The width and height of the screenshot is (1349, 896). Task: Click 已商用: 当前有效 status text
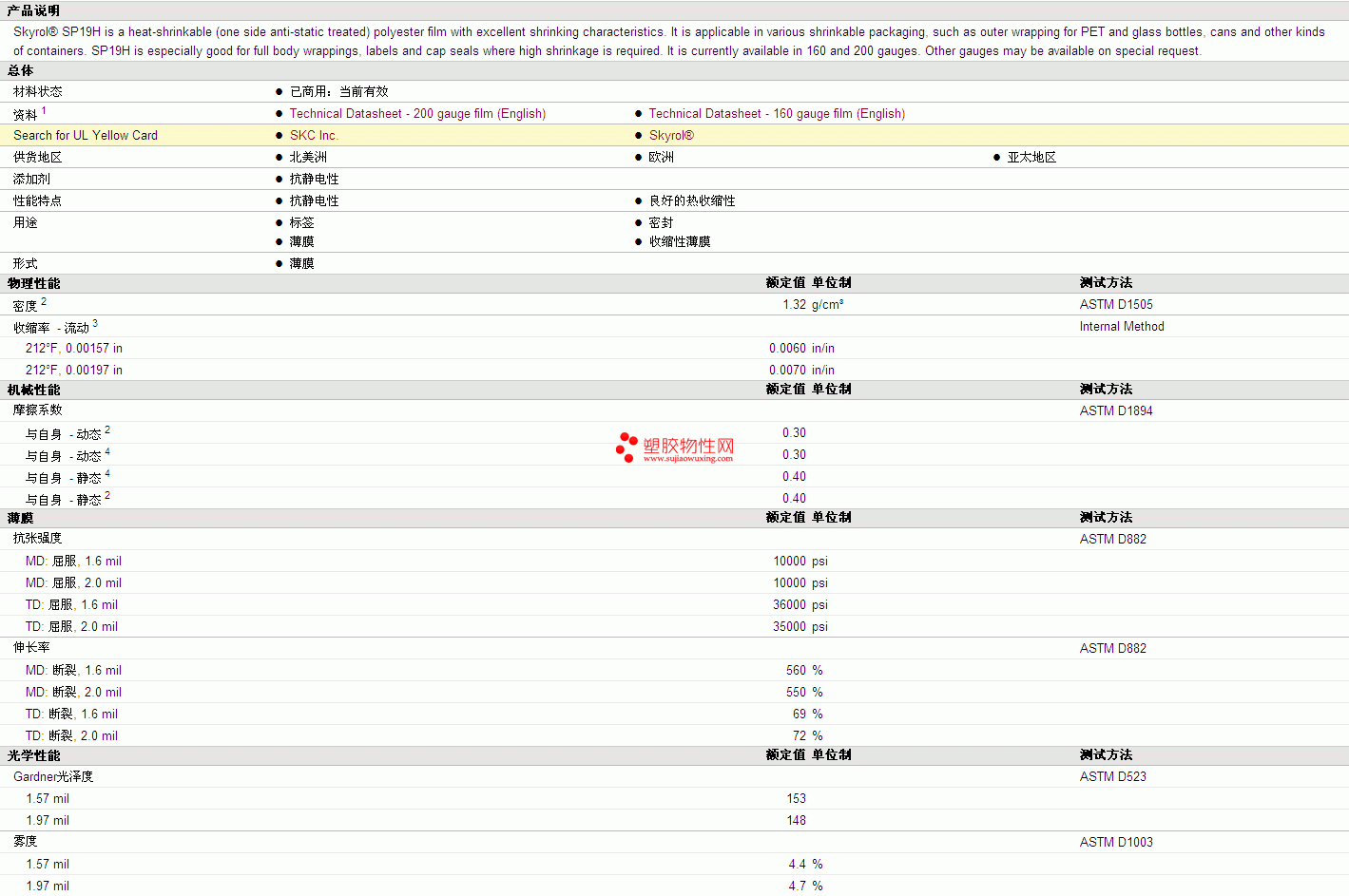click(339, 91)
